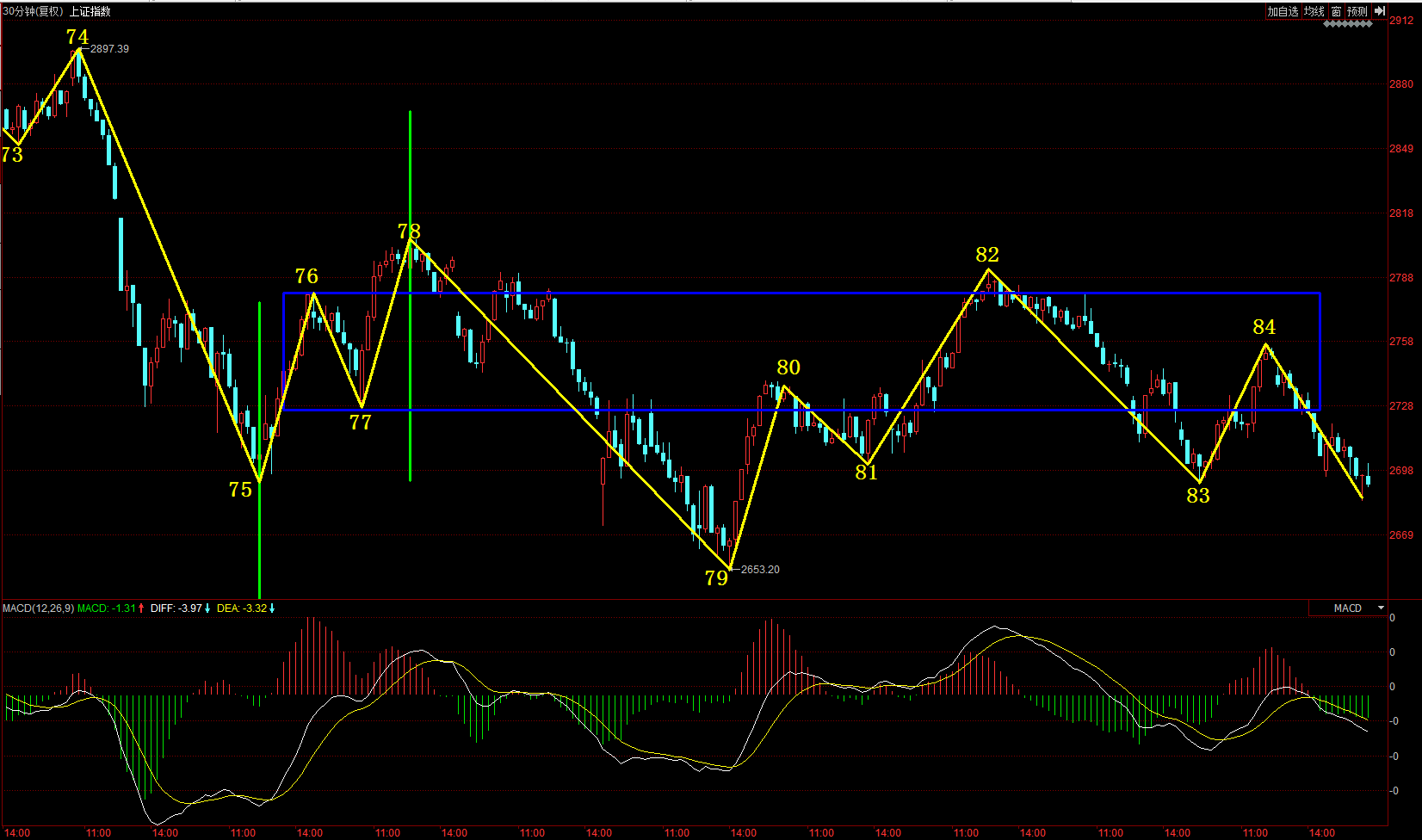
Task: Click the jump-to-end arrow icon
Action: (1379, 11)
